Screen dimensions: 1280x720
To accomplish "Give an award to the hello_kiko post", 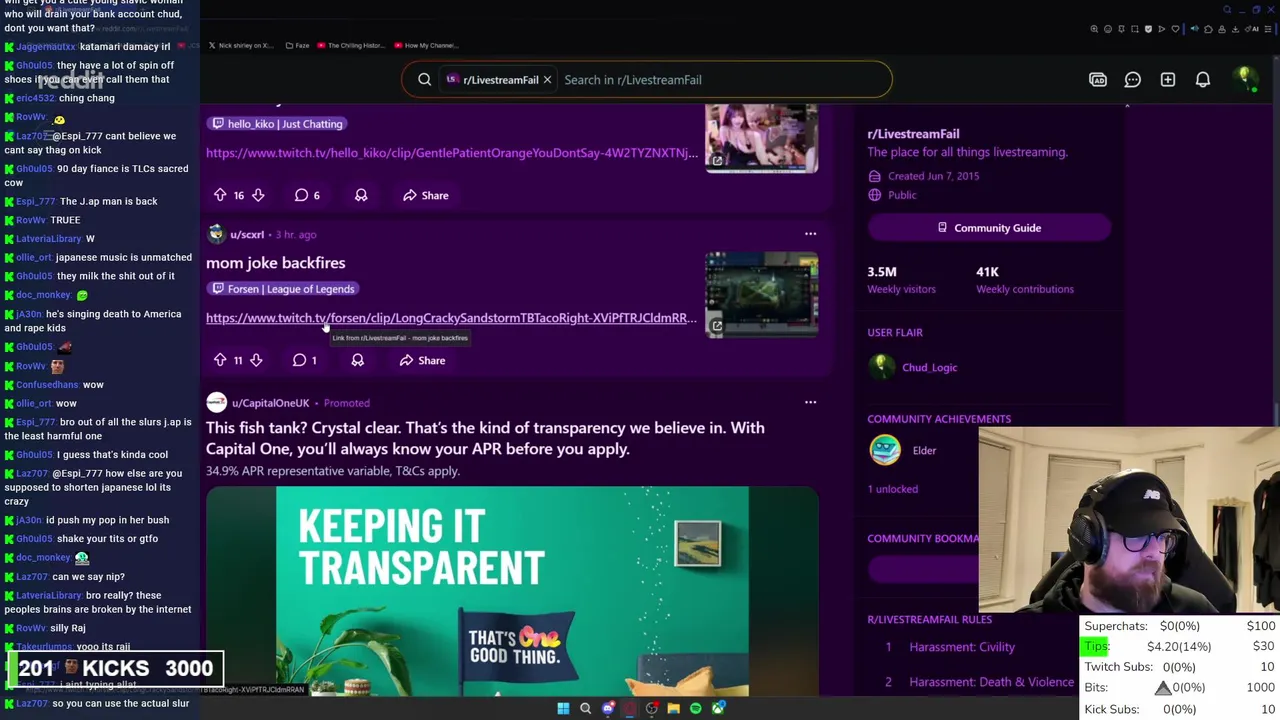I will [x=361, y=195].
